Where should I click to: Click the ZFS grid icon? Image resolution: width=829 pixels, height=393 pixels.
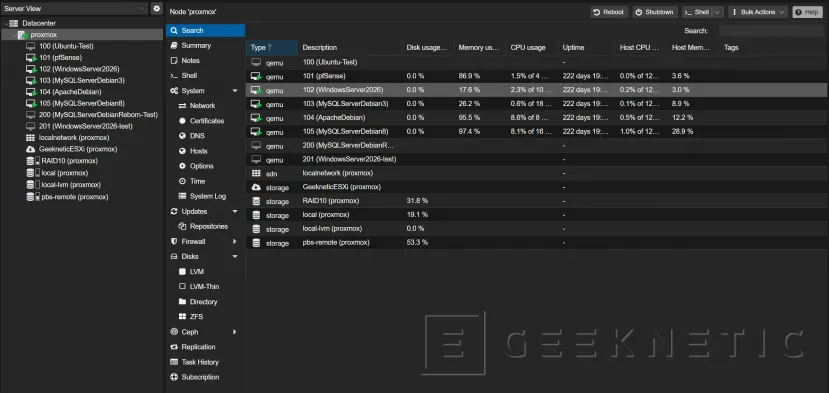point(182,317)
